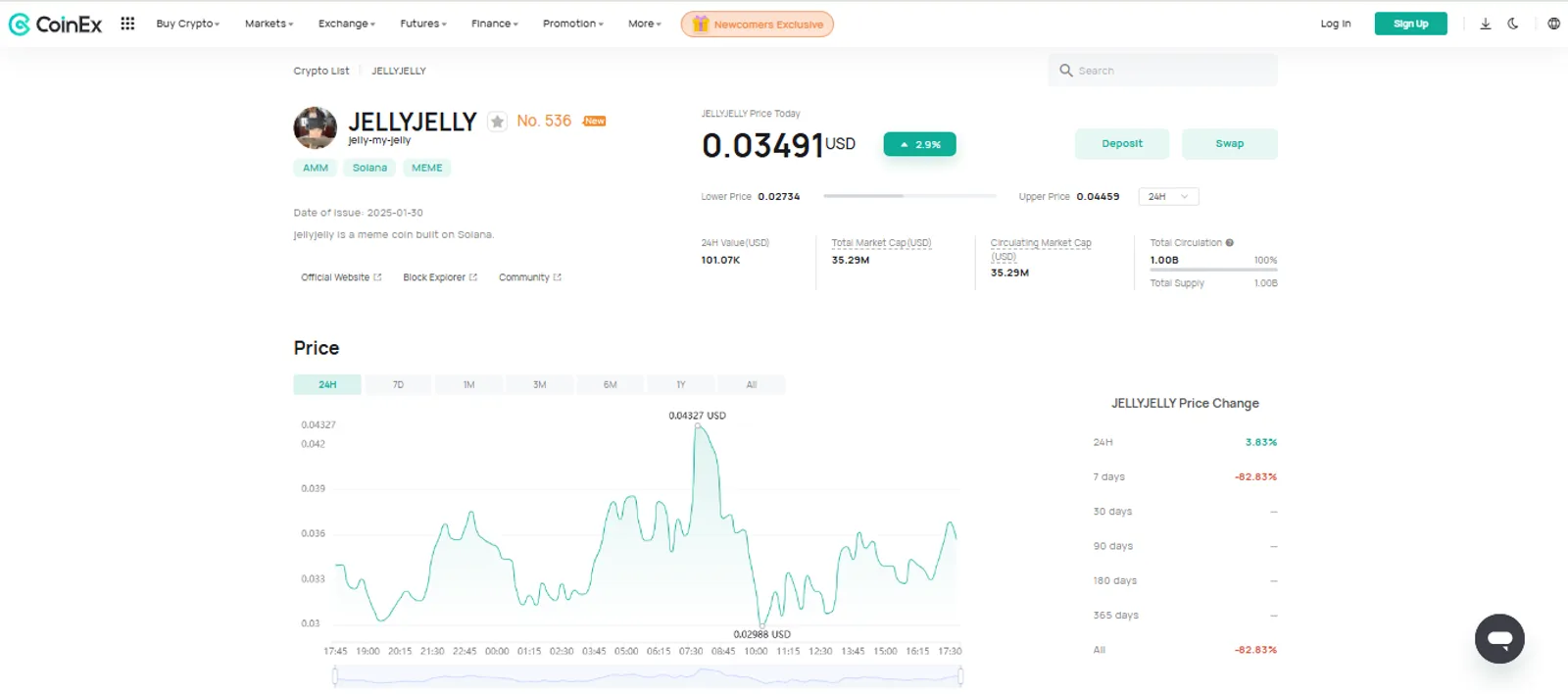Click the Deposit button
Image resolution: width=1568 pixels, height=694 pixels.
(x=1122, y=143)
